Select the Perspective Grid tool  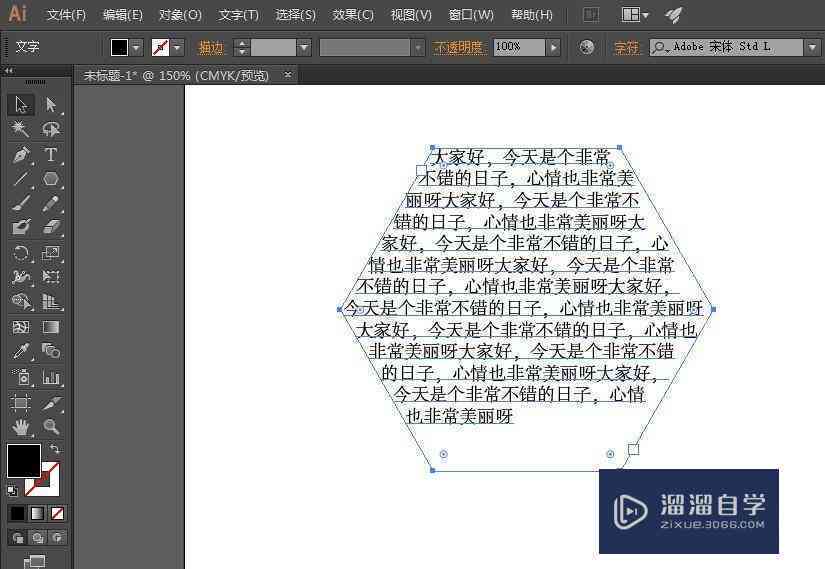[x=51, y=302]
